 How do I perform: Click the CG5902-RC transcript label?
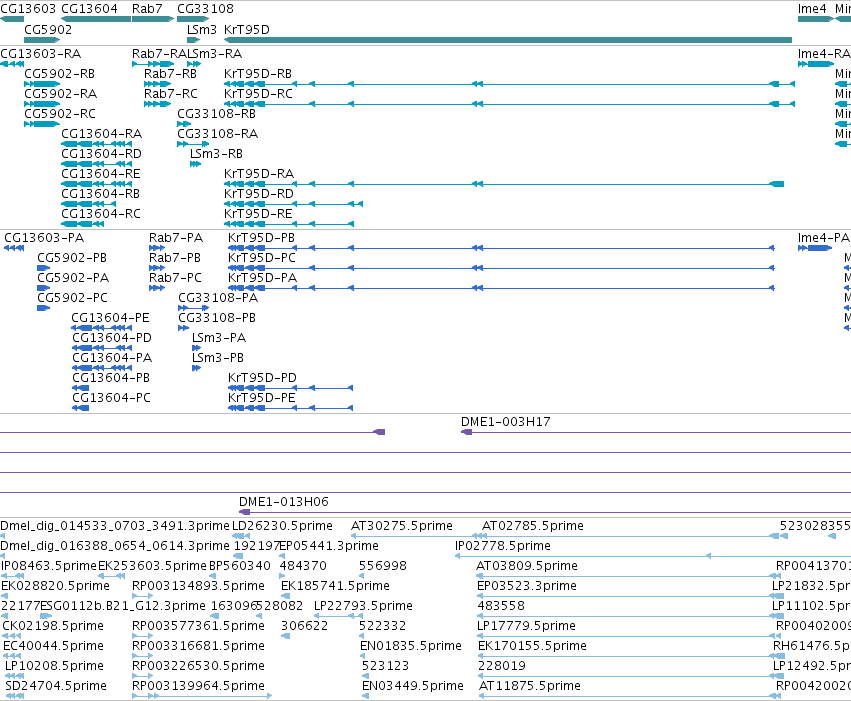[60, 114]
